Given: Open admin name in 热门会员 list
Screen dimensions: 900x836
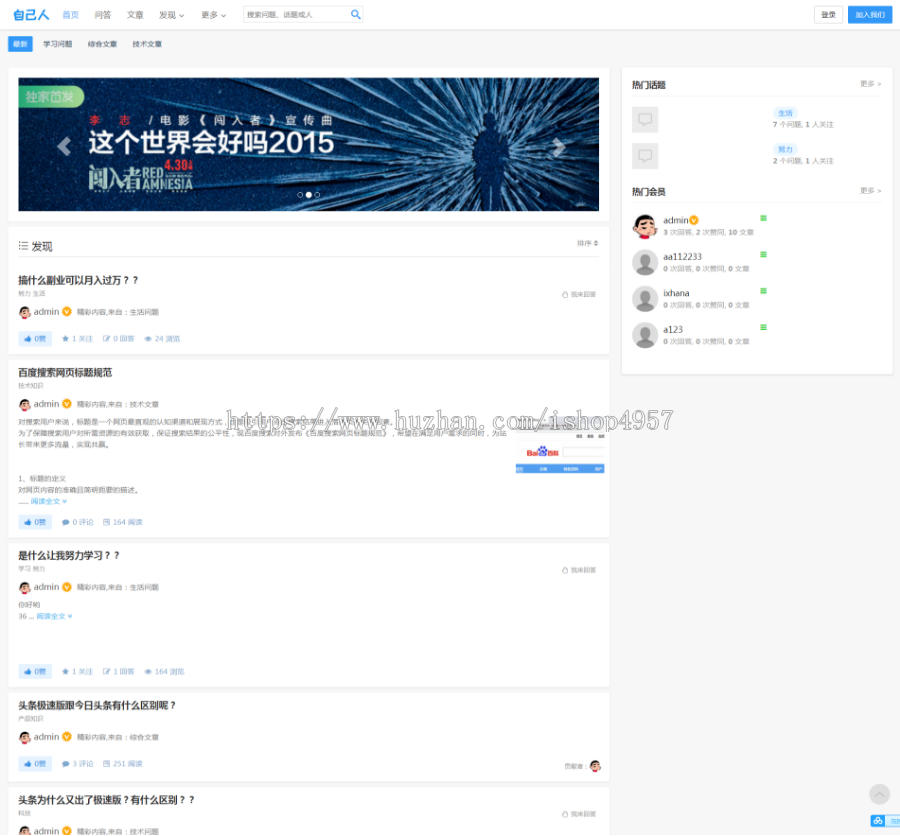Looking at the screenshot, I should (676, 220).
